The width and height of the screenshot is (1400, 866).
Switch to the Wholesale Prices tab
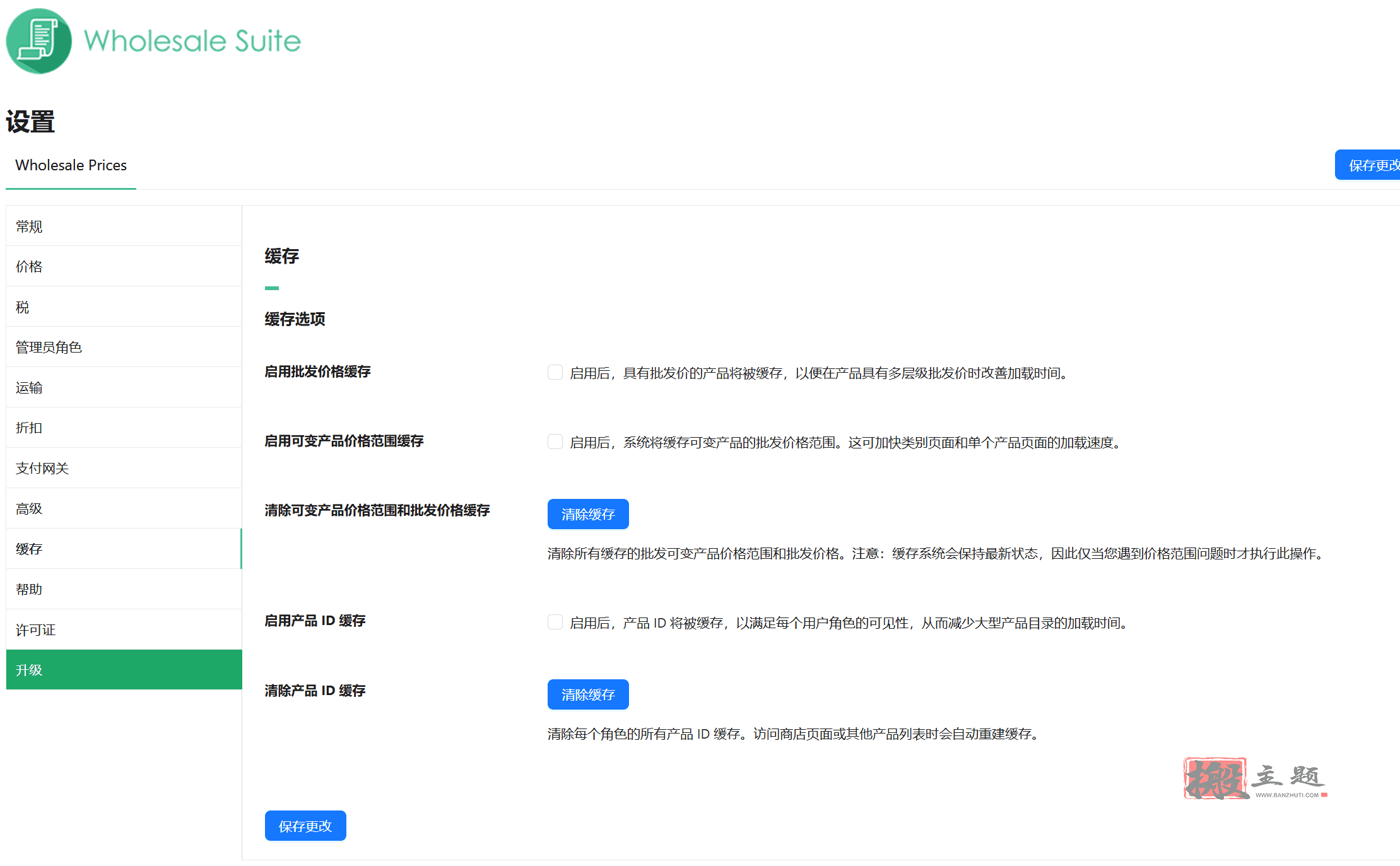pos(71,165)
